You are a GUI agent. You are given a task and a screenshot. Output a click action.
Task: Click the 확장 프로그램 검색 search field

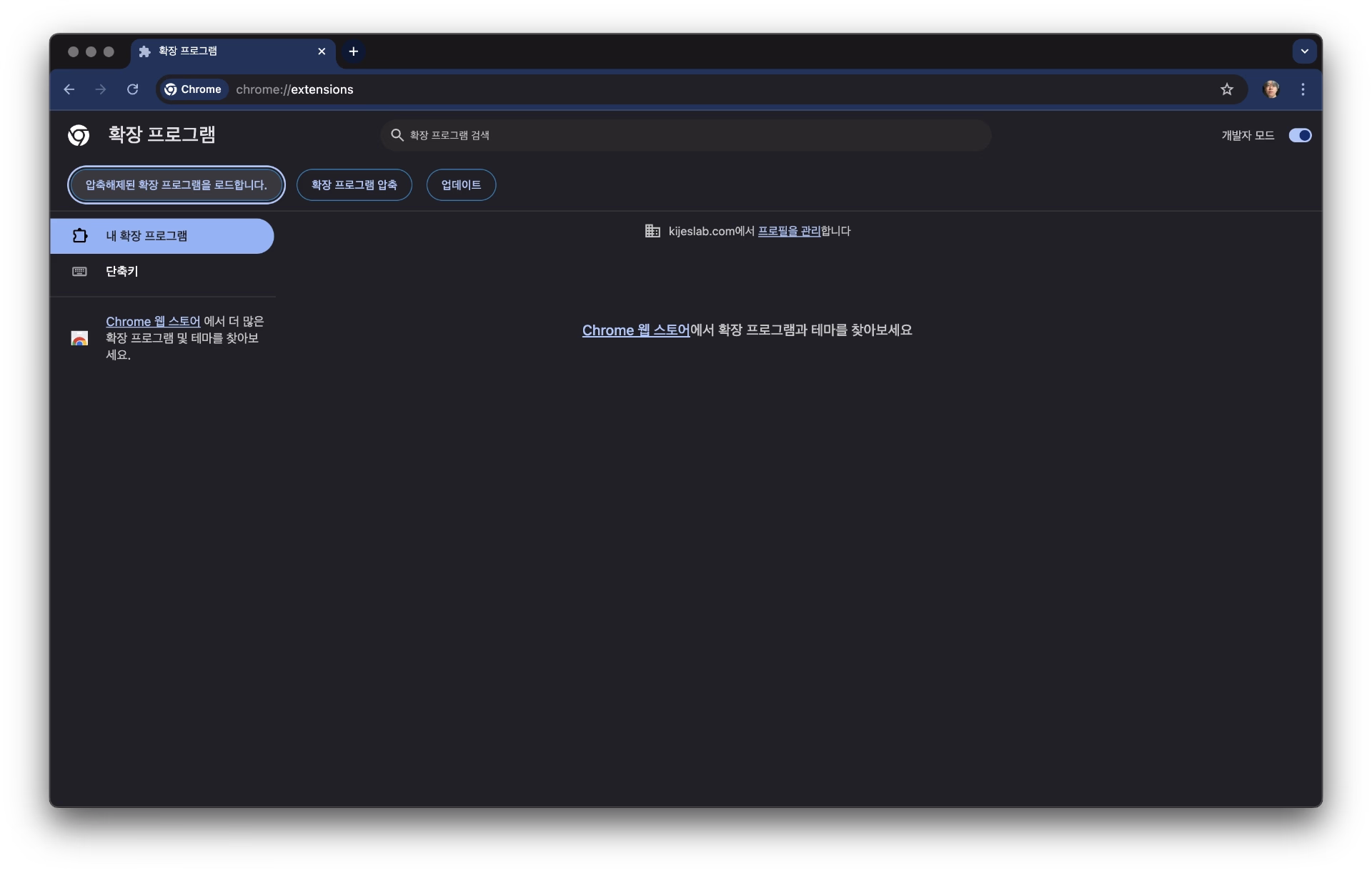click(x=685, y=135)
